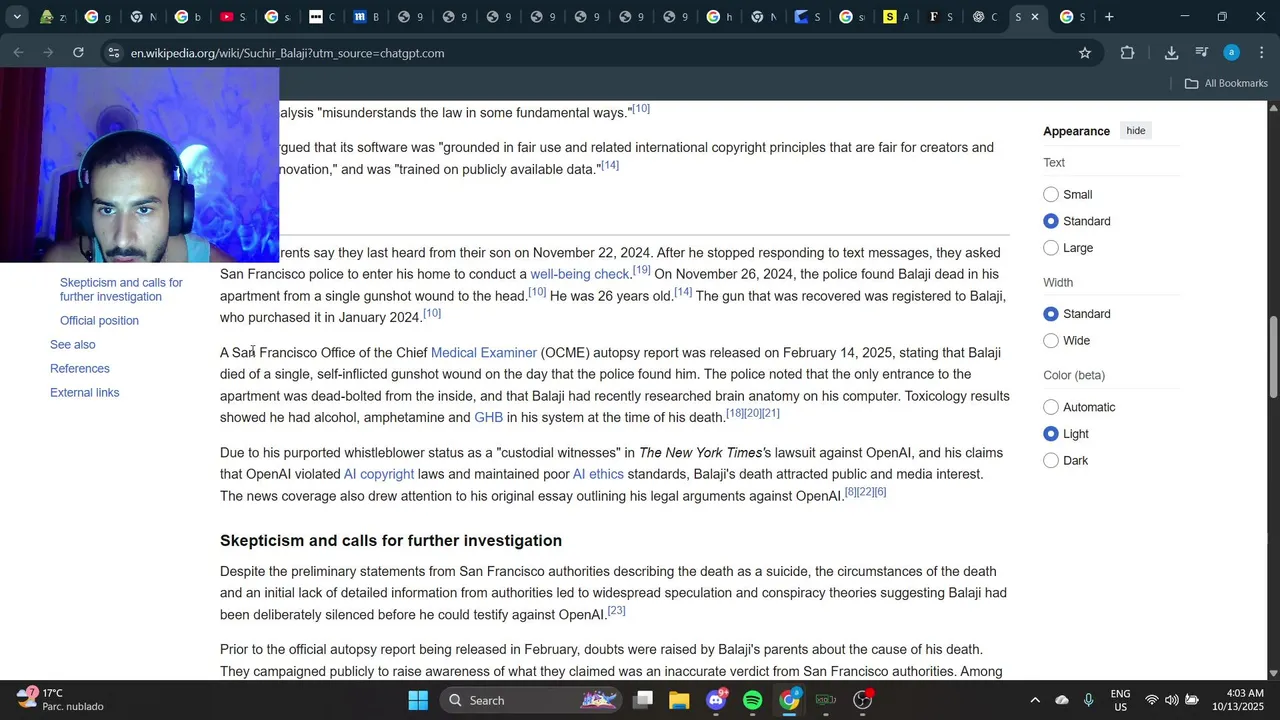
Task: Open Task View in the taskbar
Action: click(x=643, y=700)
